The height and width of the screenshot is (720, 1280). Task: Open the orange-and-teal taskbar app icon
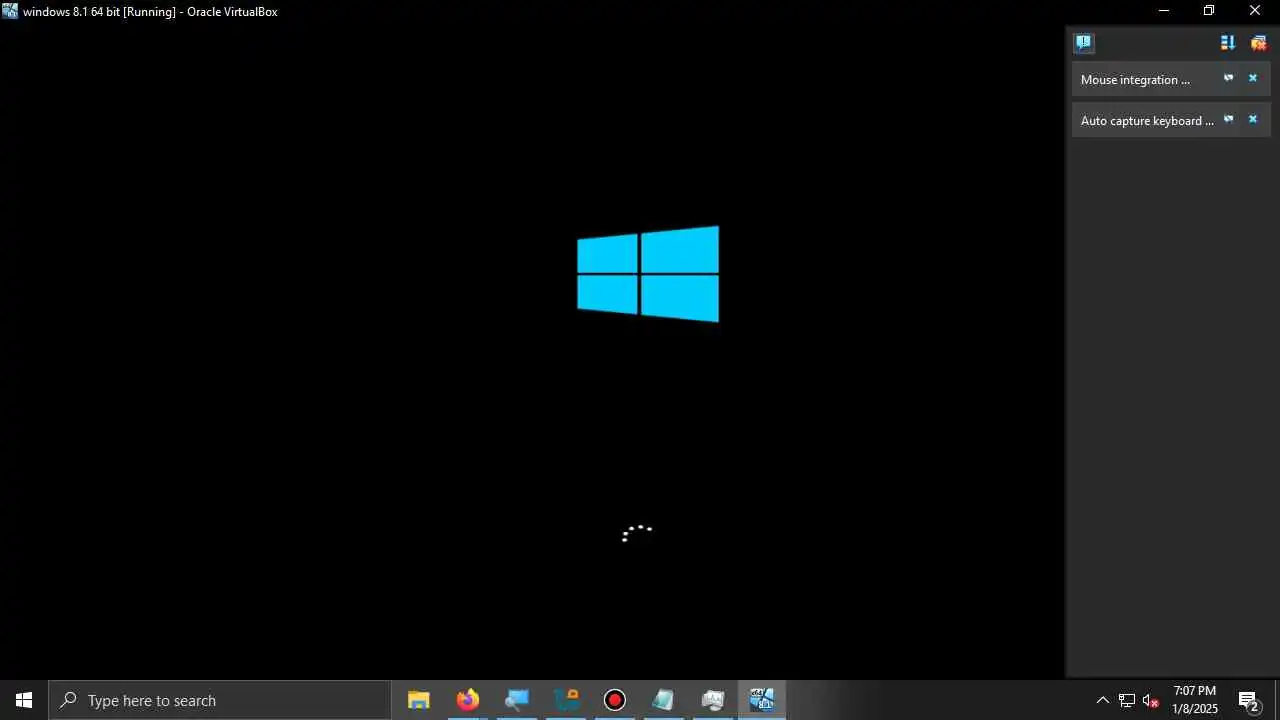point(566,700)
